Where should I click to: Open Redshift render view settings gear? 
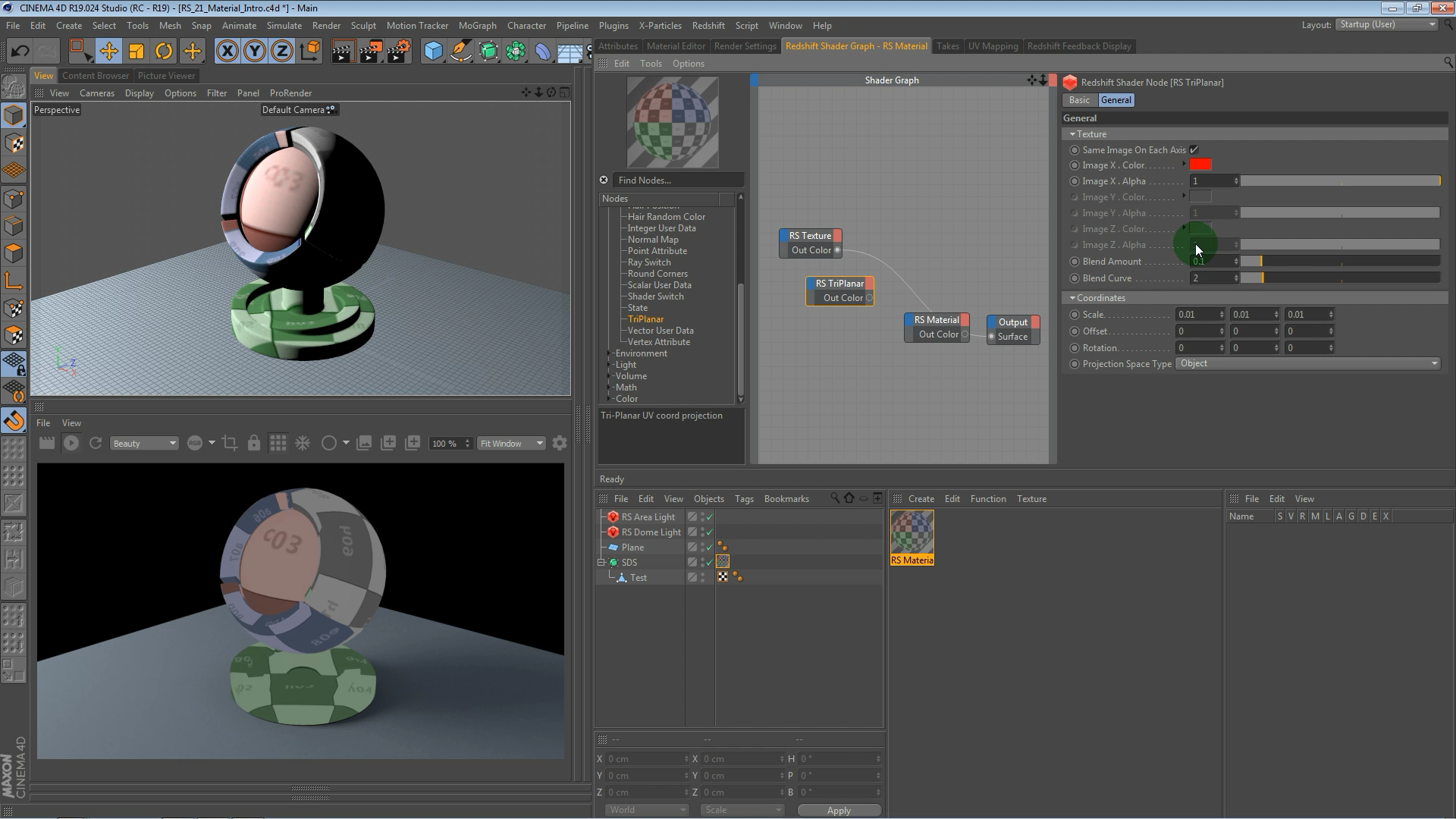tap(560, 444)
